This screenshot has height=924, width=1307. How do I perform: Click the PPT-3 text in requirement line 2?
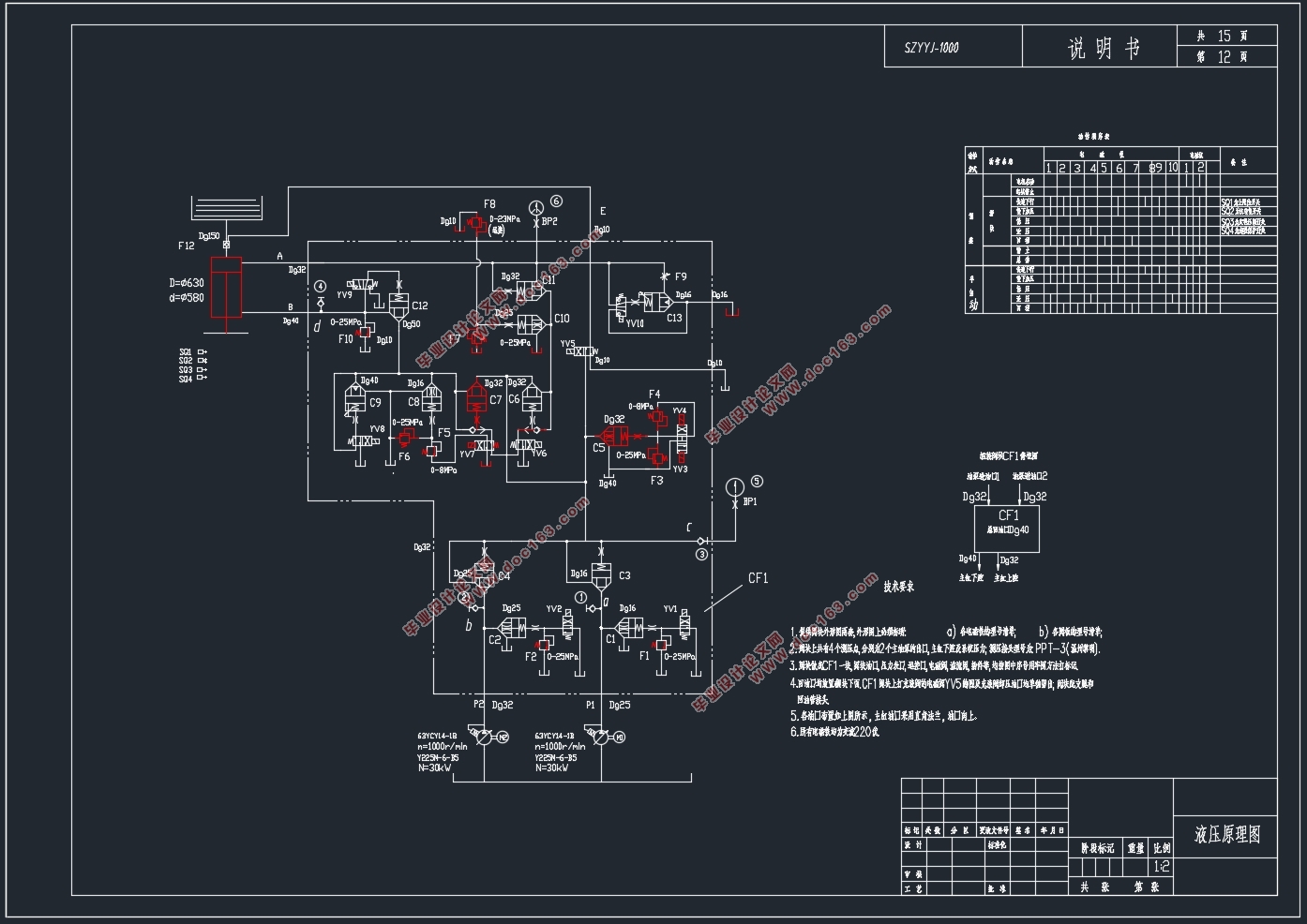(1049, 648)
